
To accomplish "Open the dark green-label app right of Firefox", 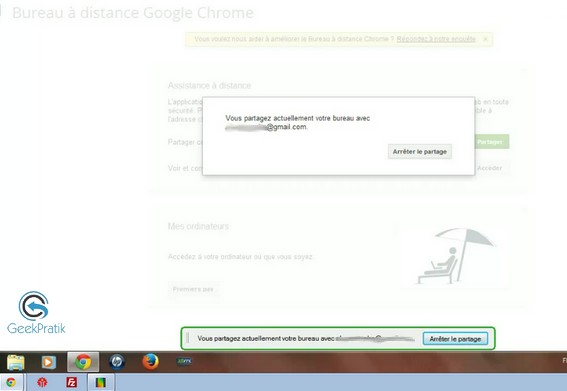I will coord(184,361).
